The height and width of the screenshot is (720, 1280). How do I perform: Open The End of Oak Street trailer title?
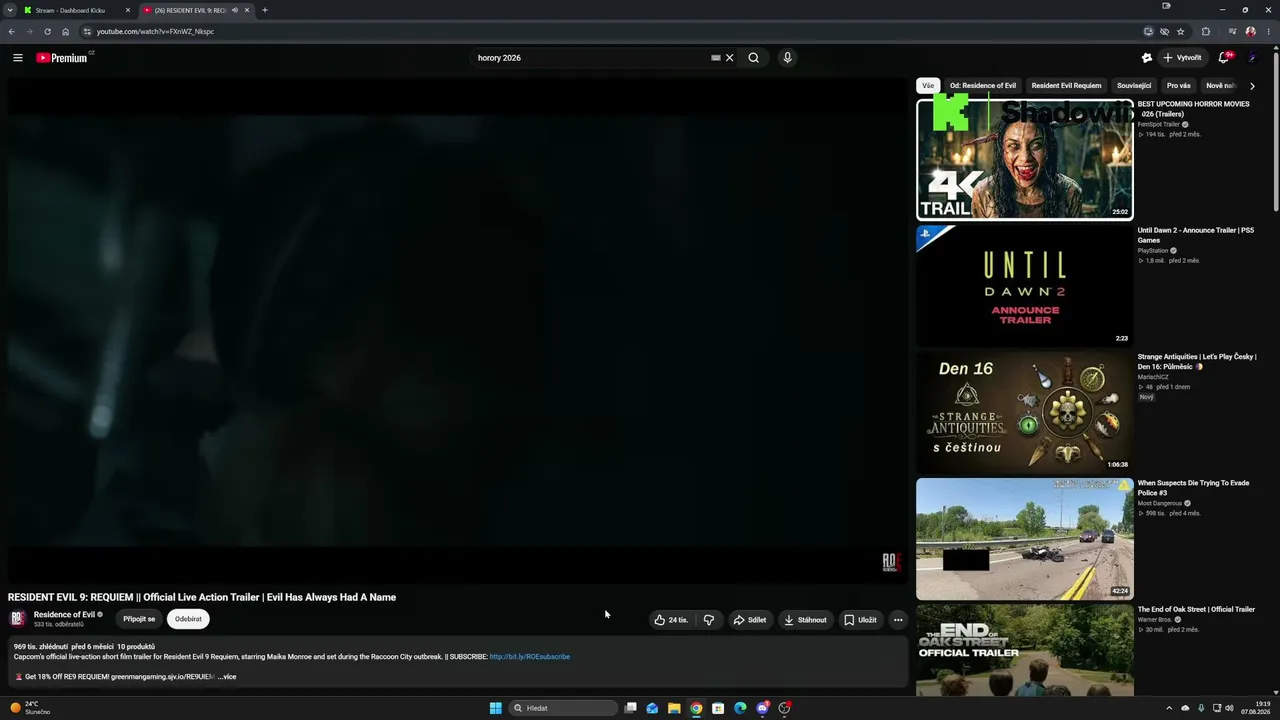click(1196, 609)
